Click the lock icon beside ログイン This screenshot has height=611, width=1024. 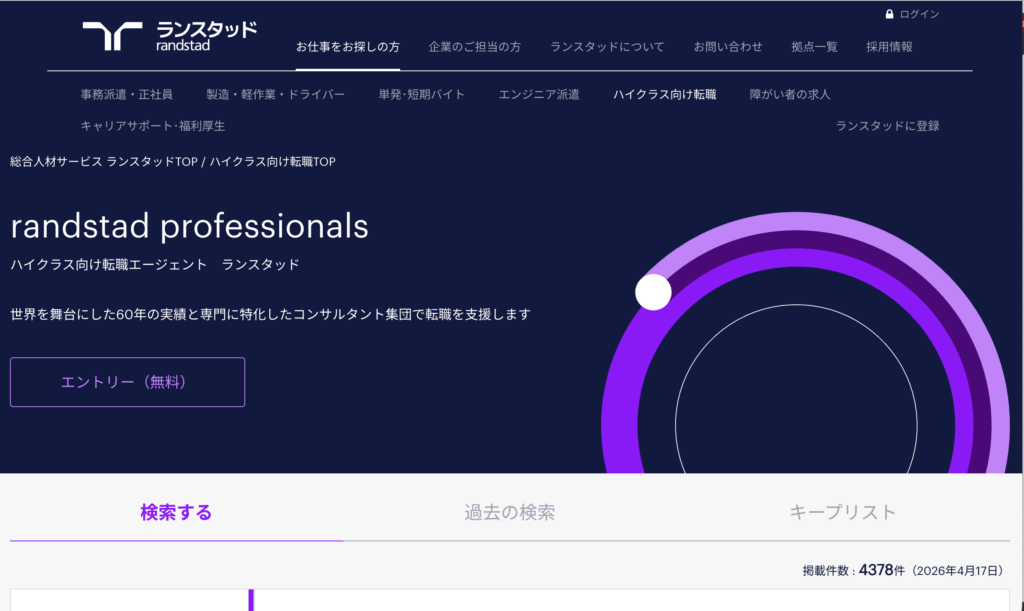coord(889,14)
